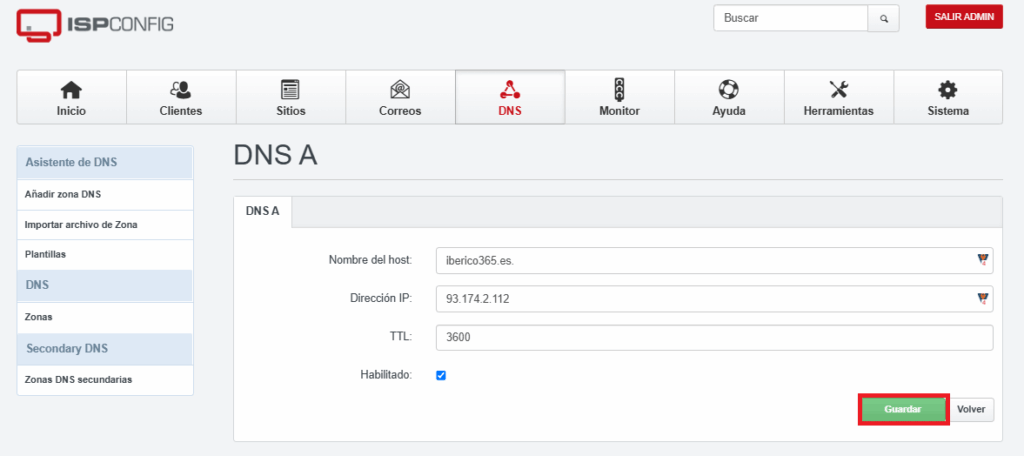Log out with Salir Admin
The image size is (1024, 456).
(x=964, y=17)
